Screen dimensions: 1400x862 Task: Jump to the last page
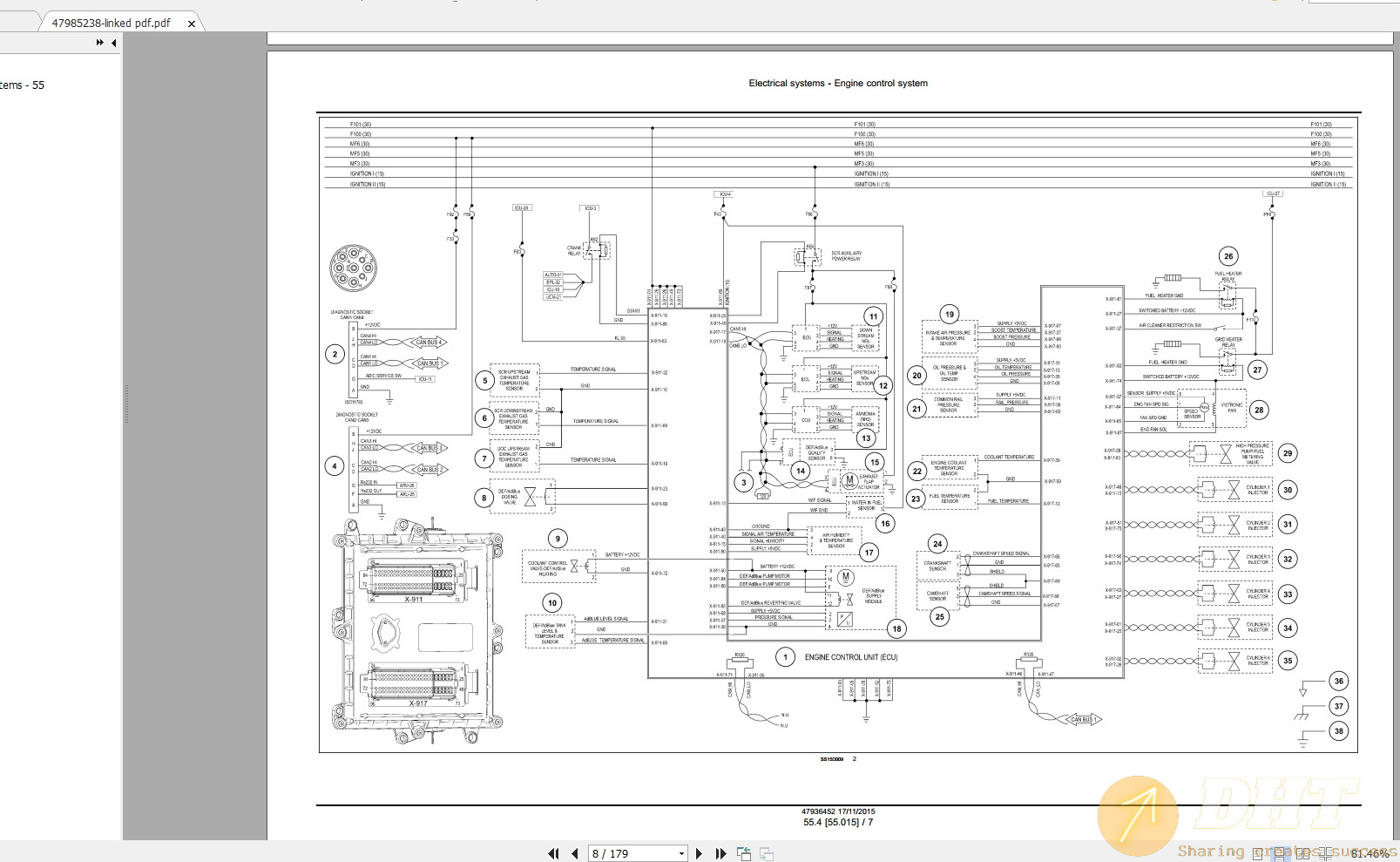[x=720, y=854]
